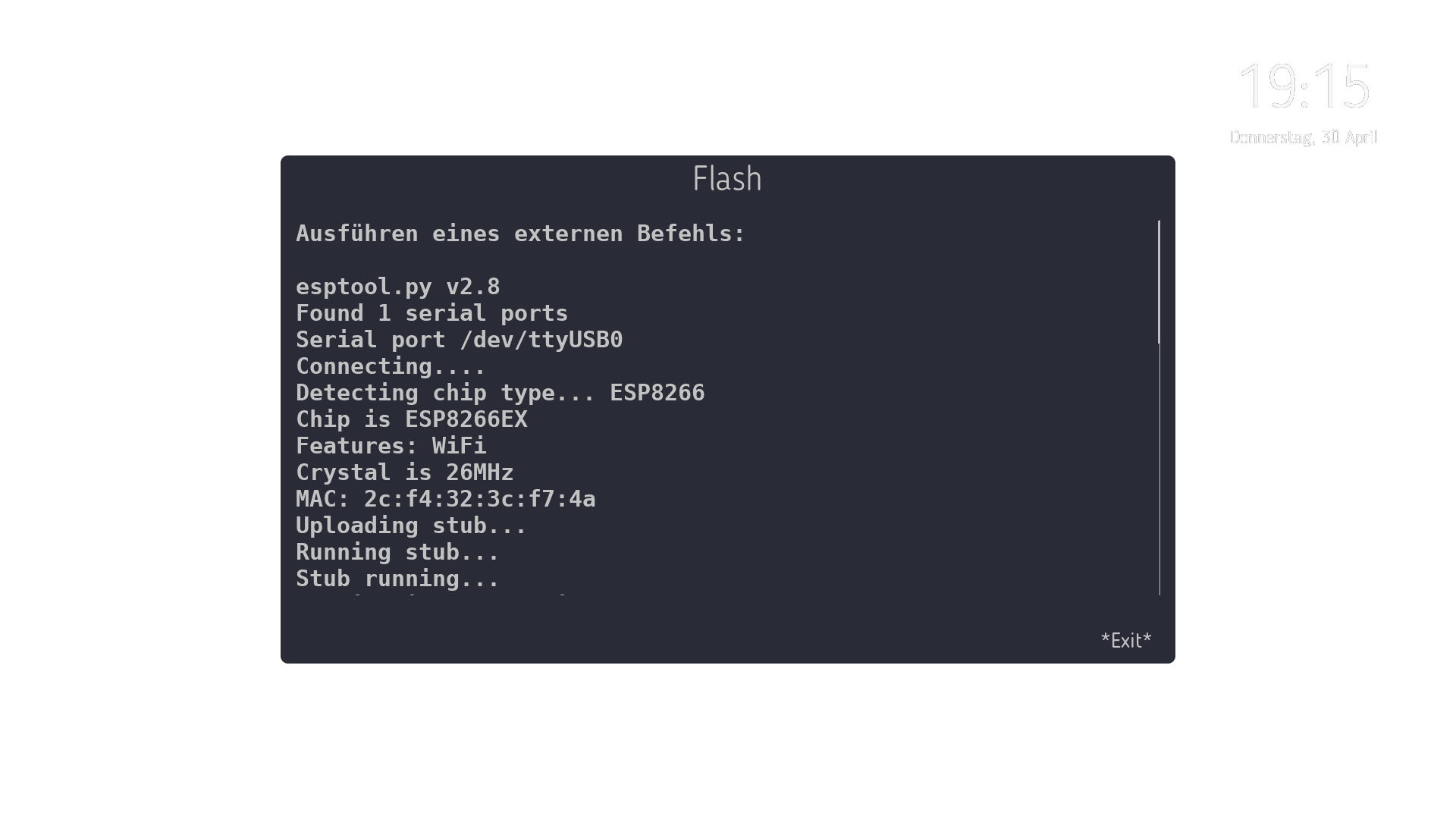Click the "Uploading stub..." line
Image resolution: width=1456 pixels, height=819 pixels.
click(x=411, y=526)
